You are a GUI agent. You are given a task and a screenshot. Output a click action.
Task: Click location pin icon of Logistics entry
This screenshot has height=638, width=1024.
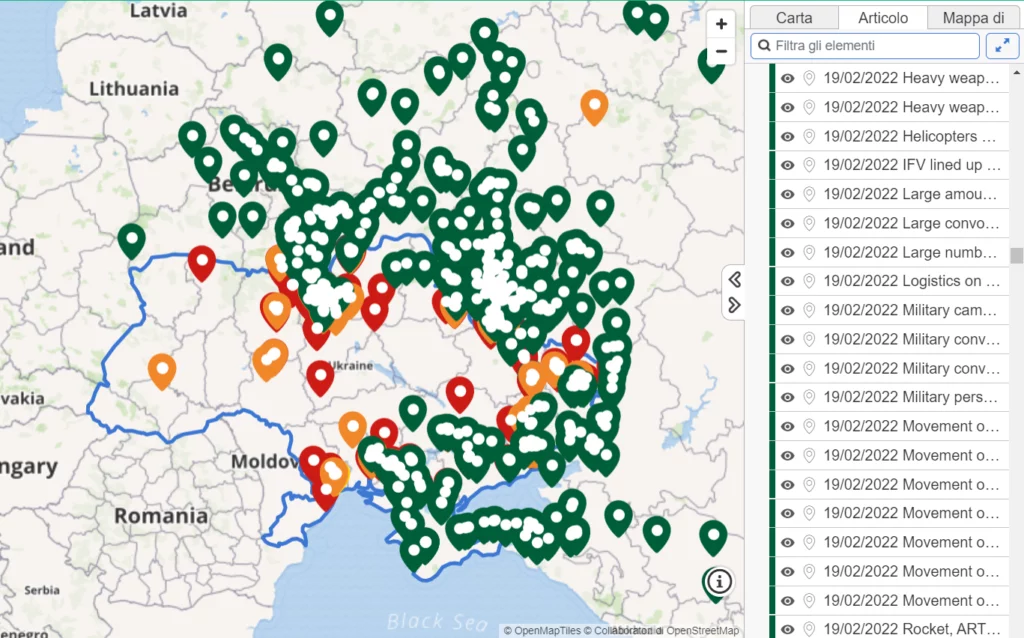(x=809, y=281)
